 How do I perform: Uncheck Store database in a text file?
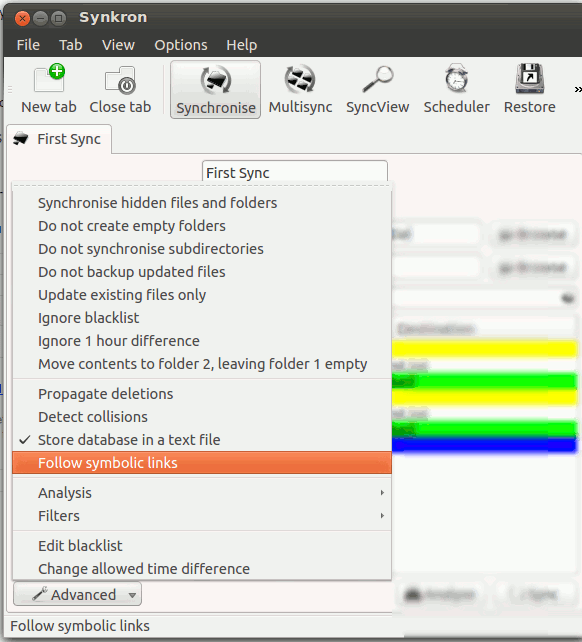[x=202, y=439]
